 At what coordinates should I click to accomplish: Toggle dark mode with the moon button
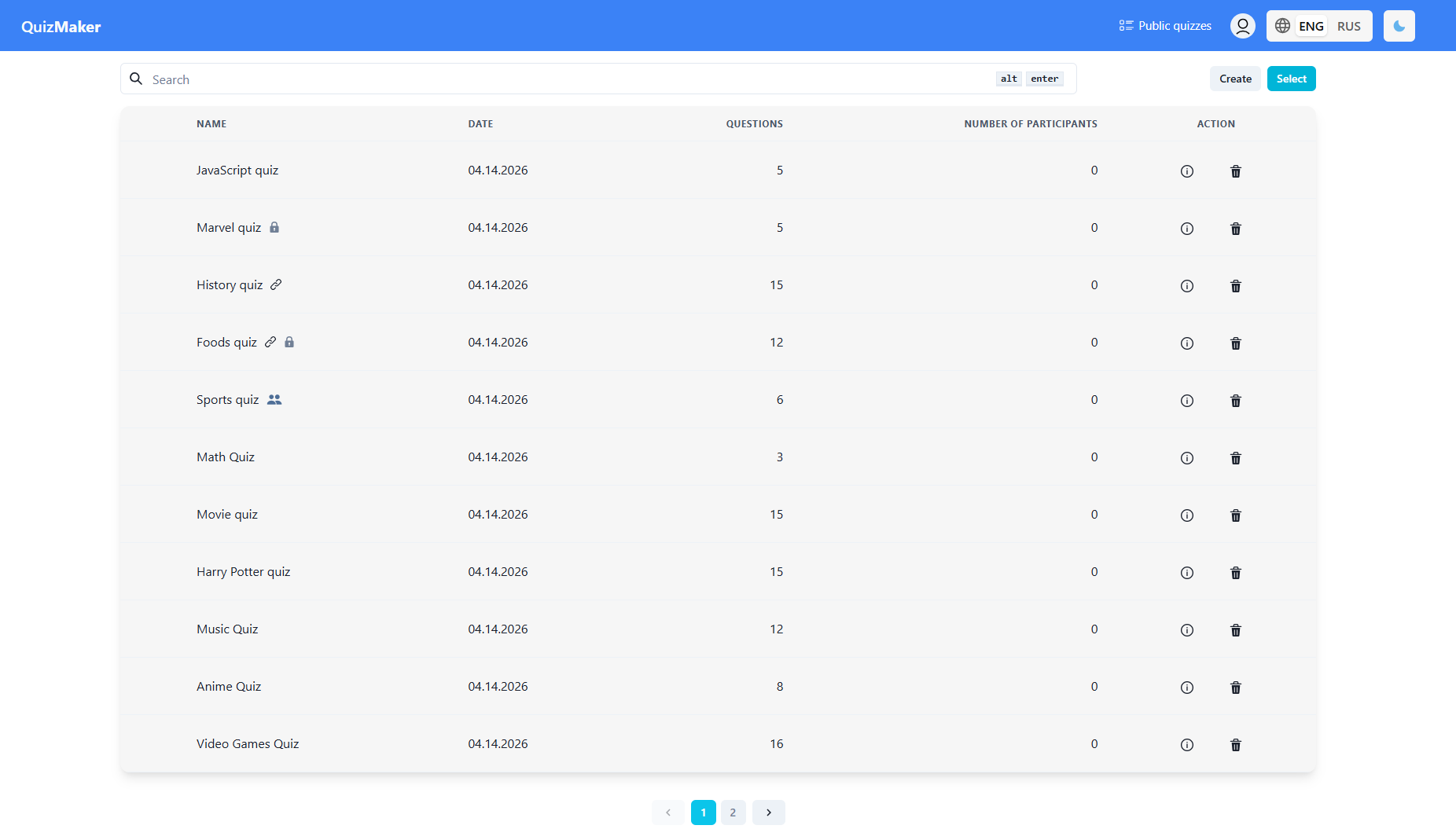(1399, 26)
